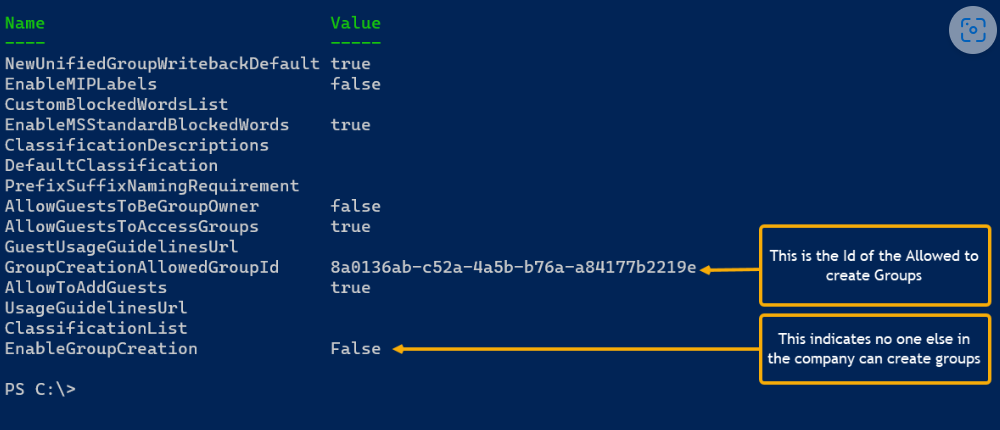The height and width of the screenshot is (430, 1000).
Task: Select the CustomBlockedWordsList entry
Action: coord(116,104)
